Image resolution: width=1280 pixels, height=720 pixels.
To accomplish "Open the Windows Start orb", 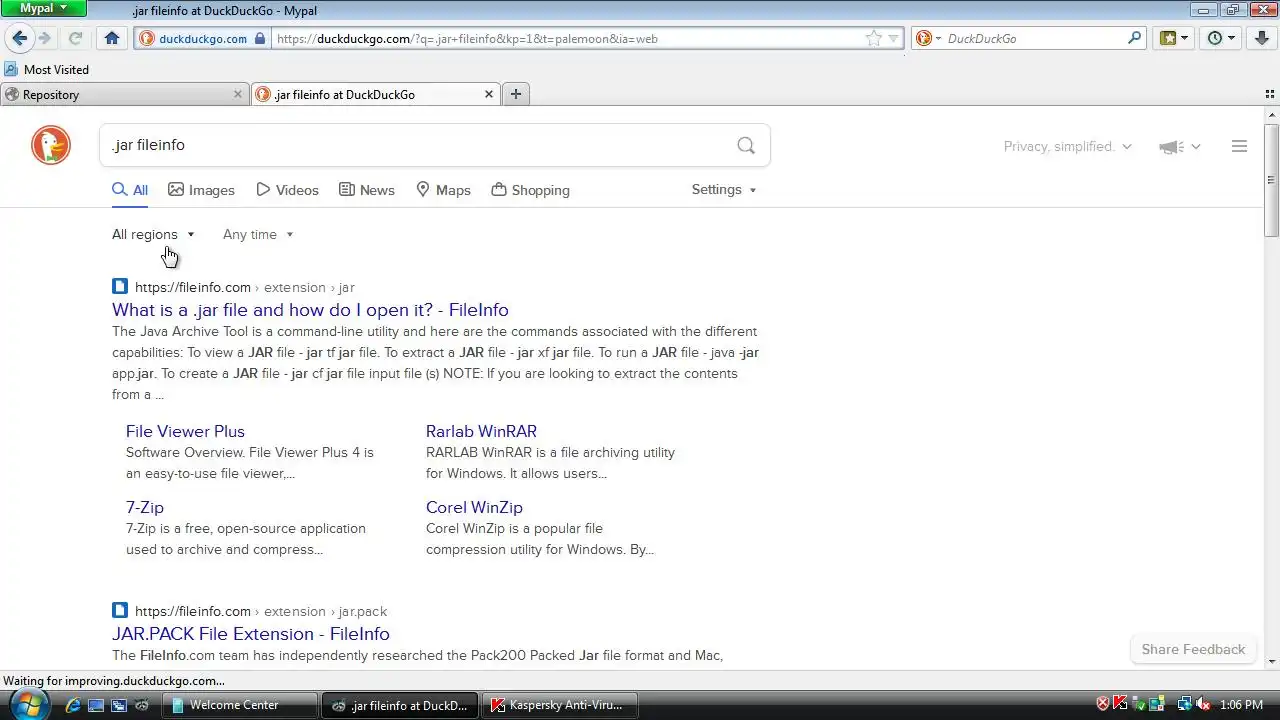I will [x=28, y=704].
